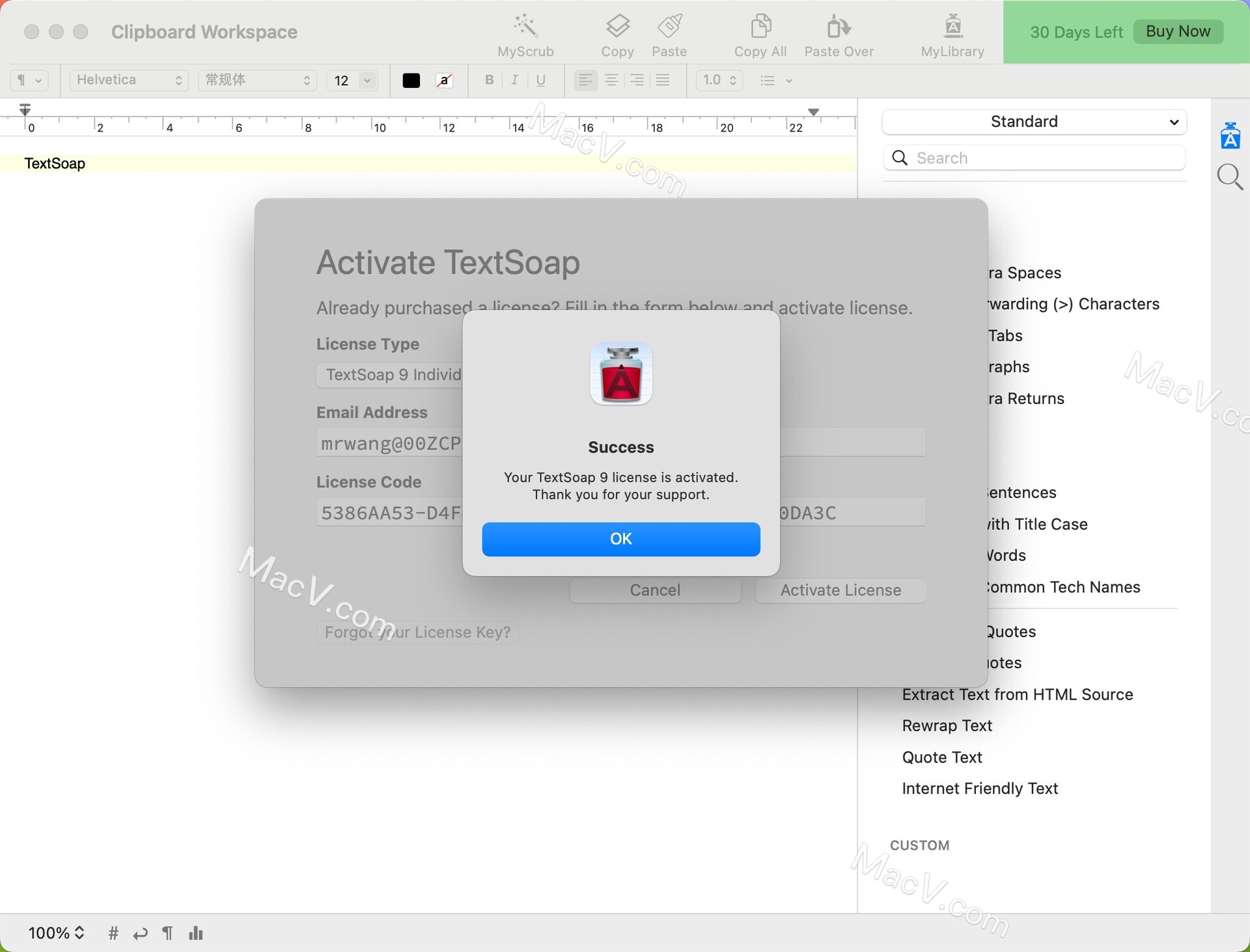Click the TextSoap cleaners sidebar icon
The height and width of the screenshot is (952, 1250).
point(1230,135)
